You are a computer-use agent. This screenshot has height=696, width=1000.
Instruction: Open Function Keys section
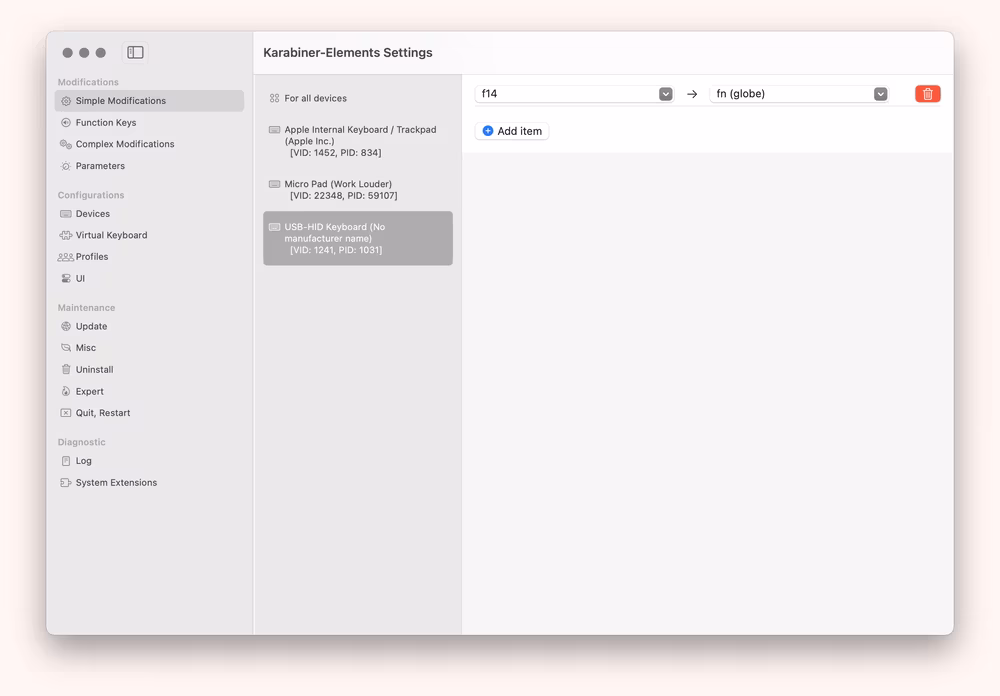[x=105, y=123]
